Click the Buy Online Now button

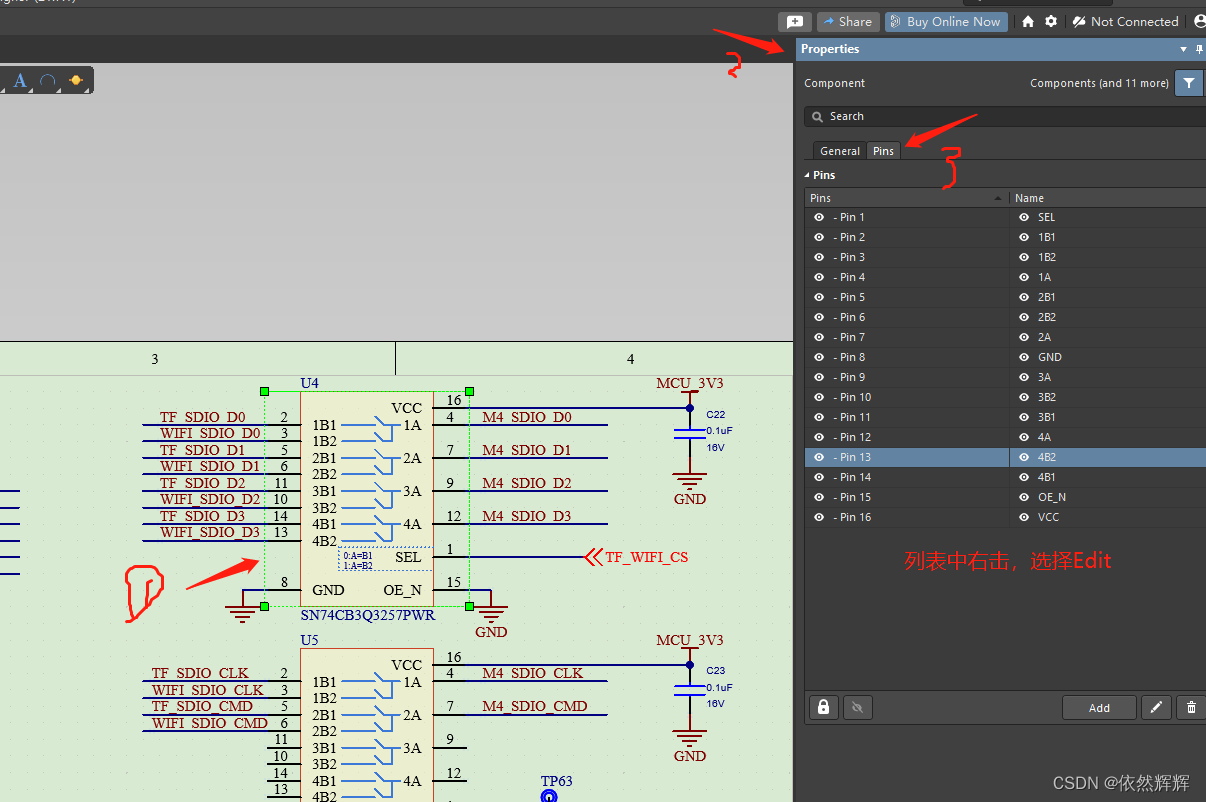945,22
